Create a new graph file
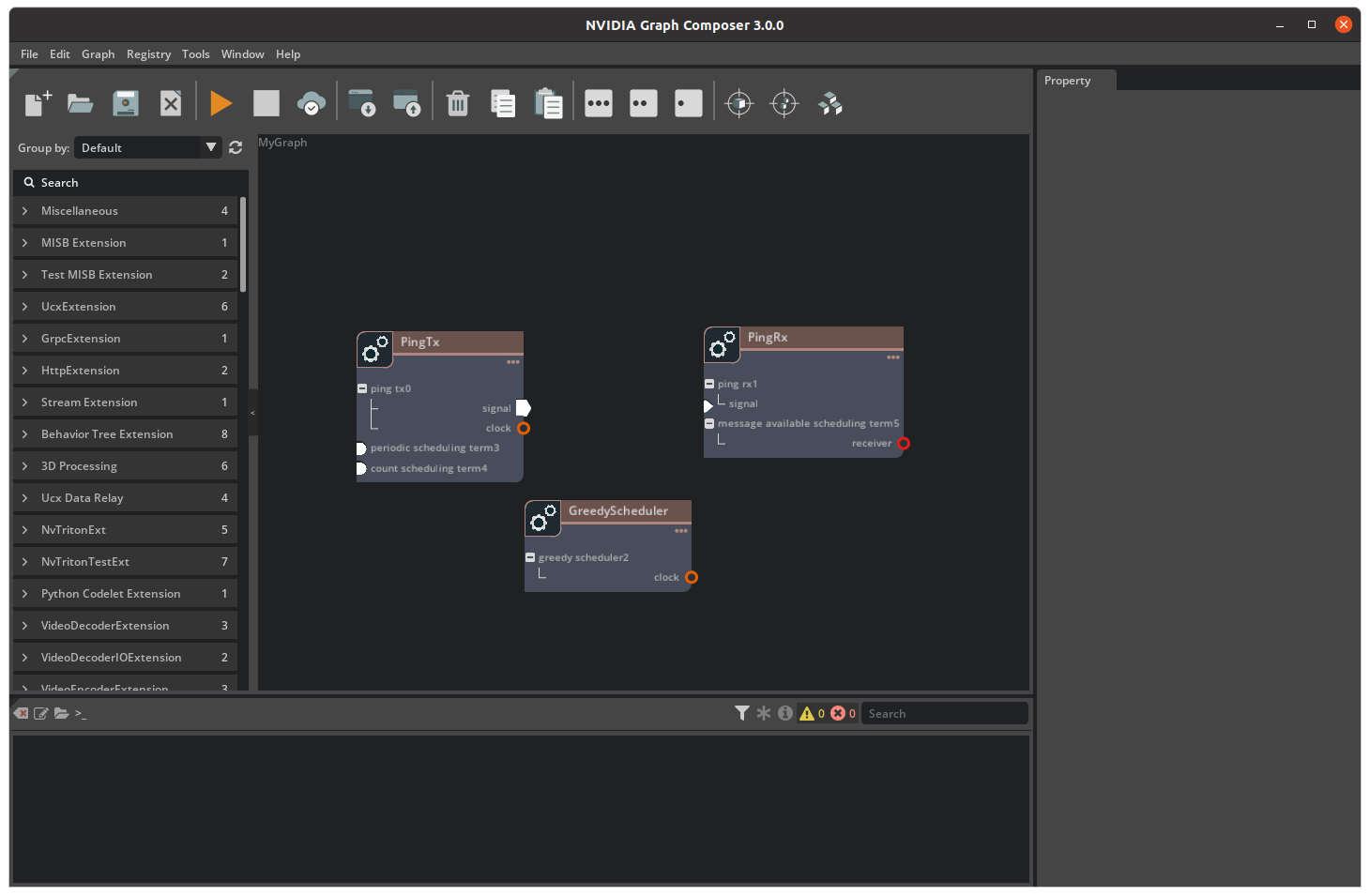Viewport: 1370px width, 896px height. 38,103
